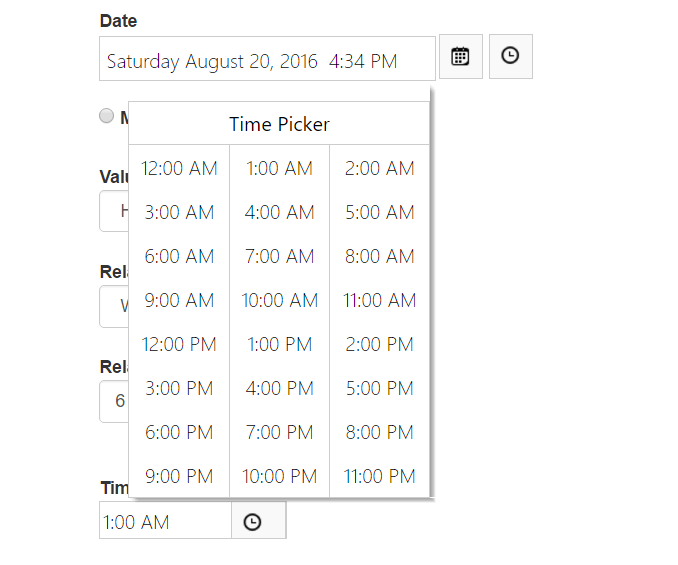Select 9:00 PM time option

[x=179, y=476]
